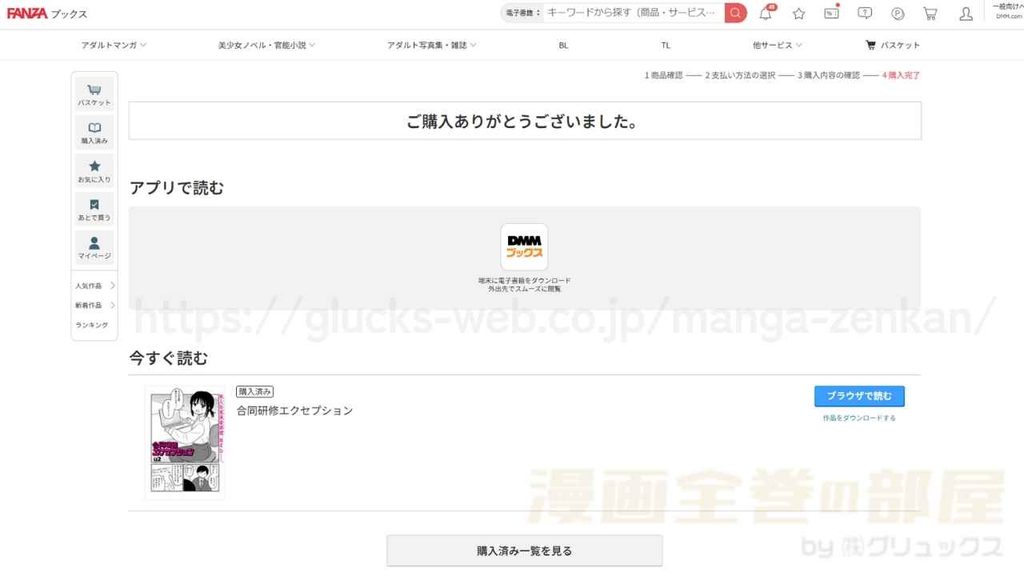Screen dimensions: 1024x576
Task: Open お気に入り in left sidebar
Action: (94, 171)
